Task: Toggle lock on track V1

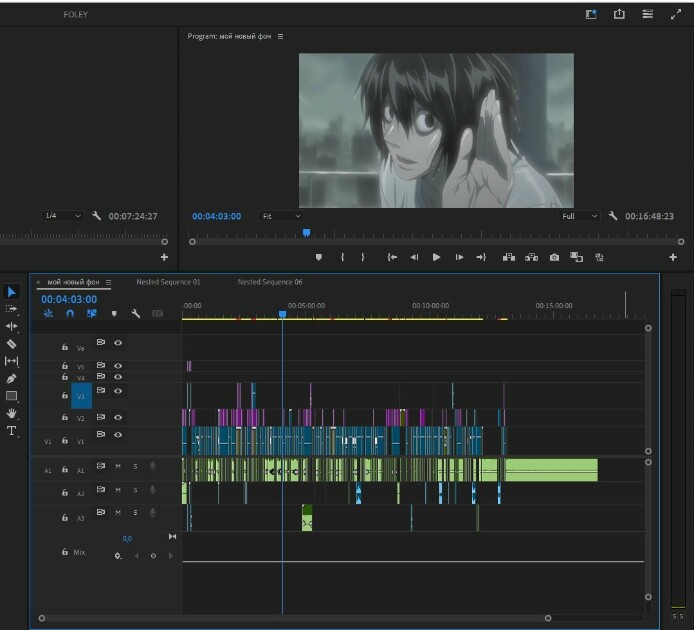Action: [x=65, y=441]
